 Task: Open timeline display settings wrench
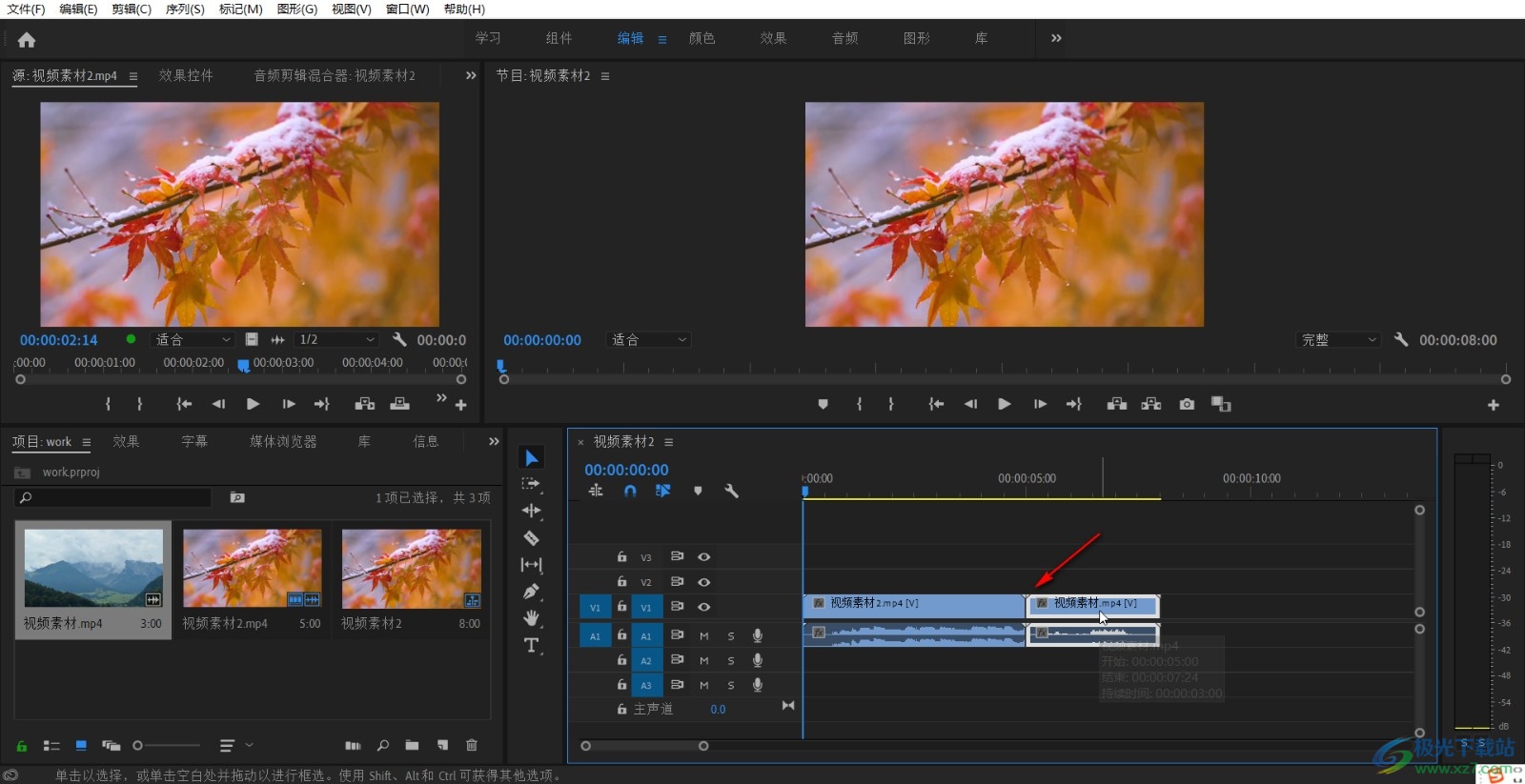pos(731,491)
